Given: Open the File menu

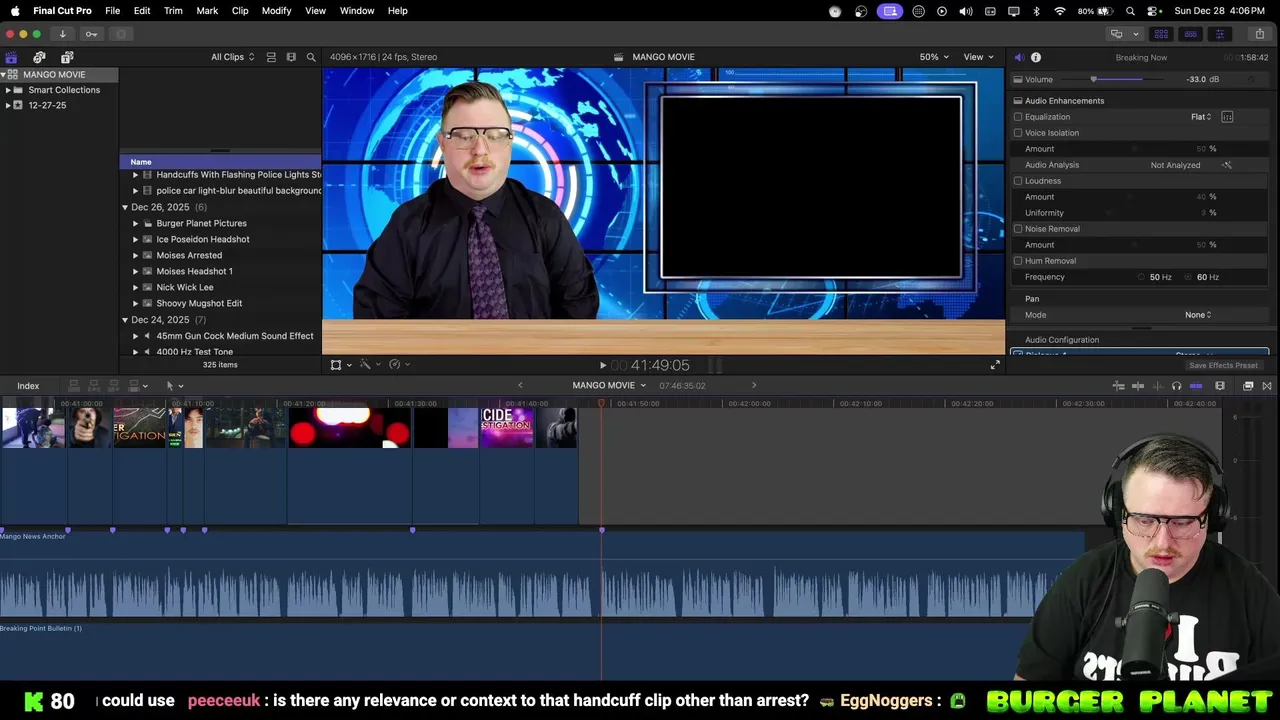Looking at the screenshot, I should coord(113,11).
